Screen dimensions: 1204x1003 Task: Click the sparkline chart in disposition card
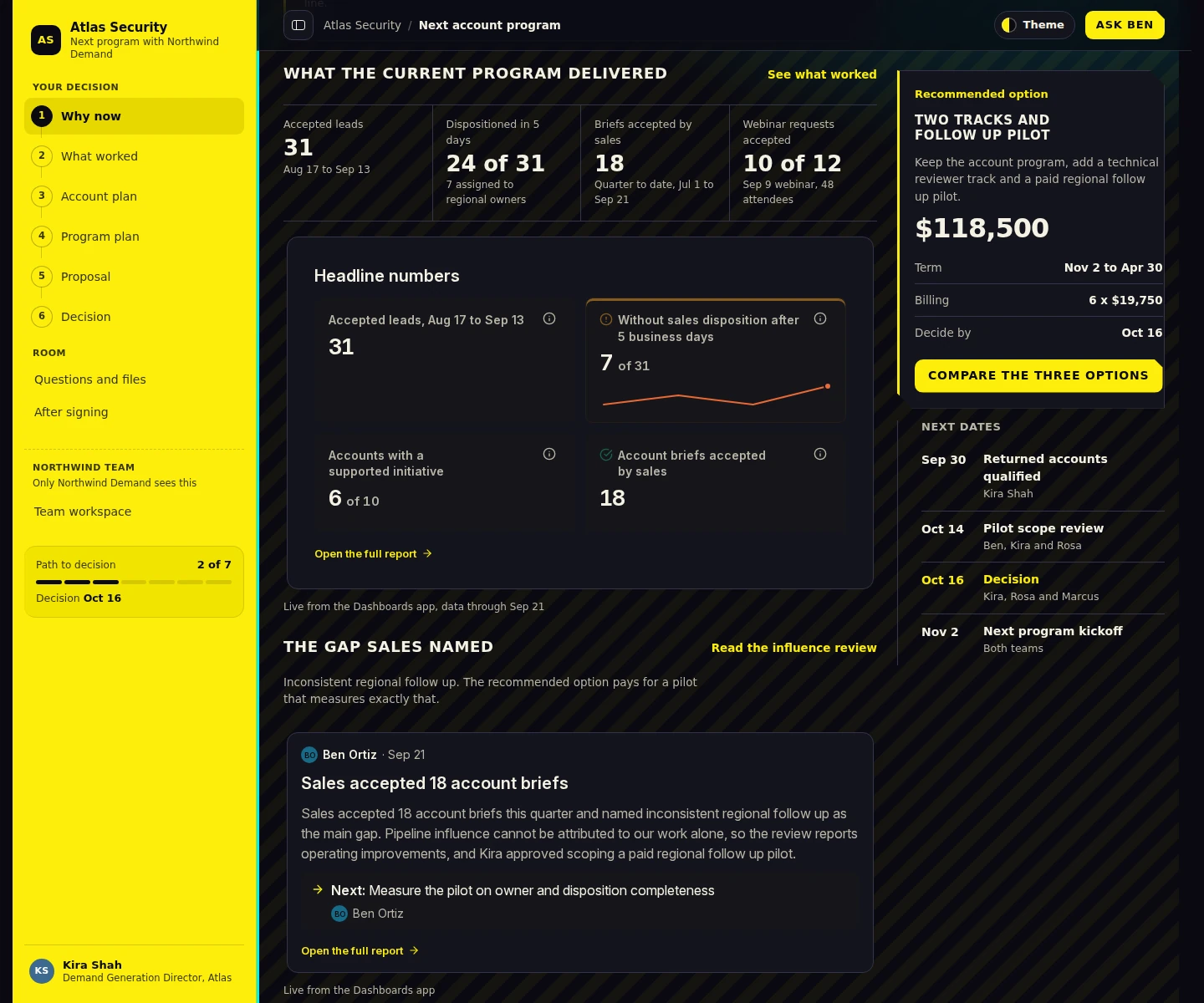pos(717,395)
